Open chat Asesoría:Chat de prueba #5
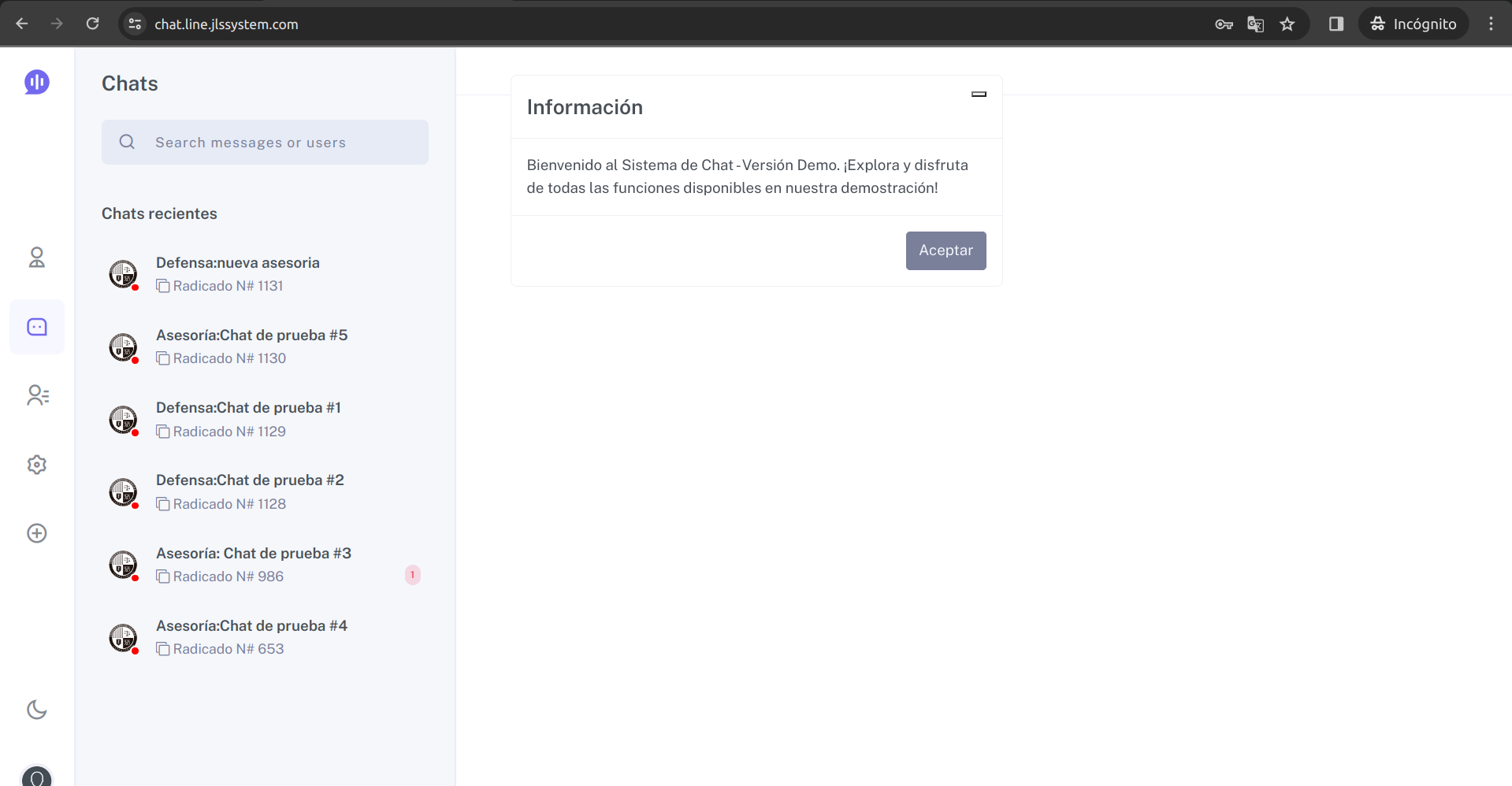1512x786 pixels. coord(251,336)
